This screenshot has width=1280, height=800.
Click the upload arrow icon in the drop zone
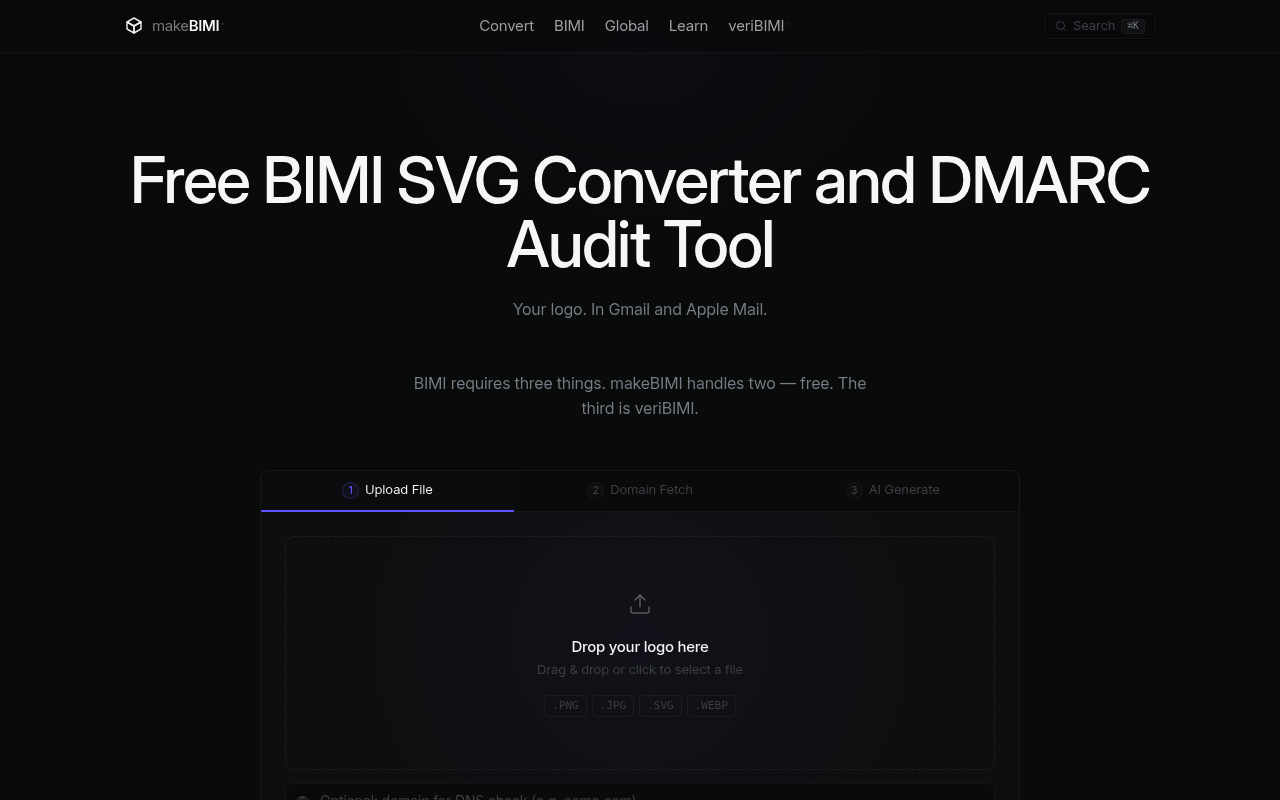[640, 604]
